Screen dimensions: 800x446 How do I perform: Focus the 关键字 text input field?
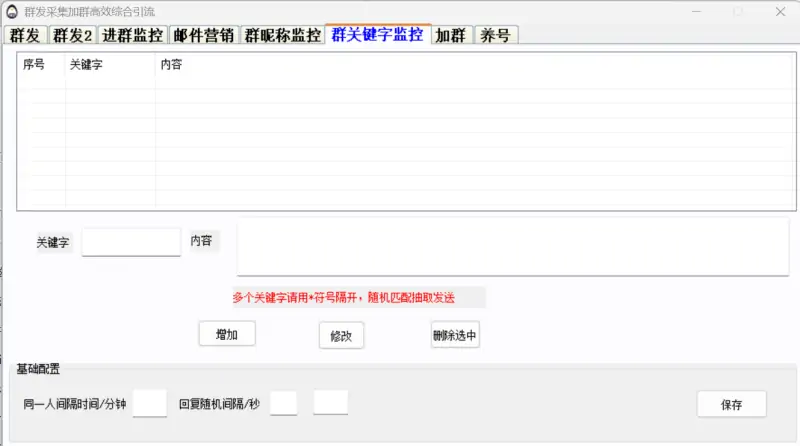click(131, 242)
